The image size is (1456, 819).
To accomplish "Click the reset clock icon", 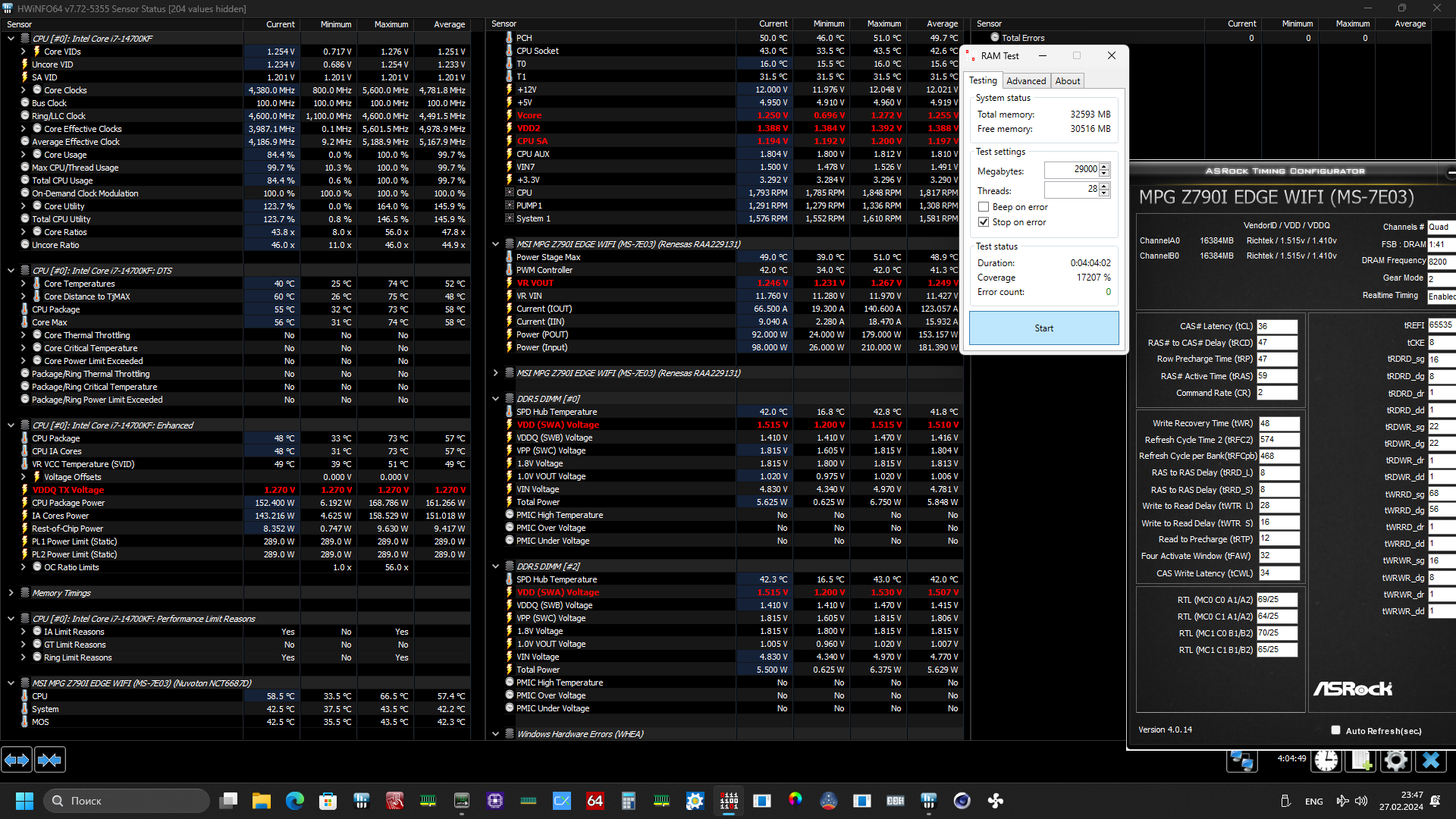I will point(1326,760).
